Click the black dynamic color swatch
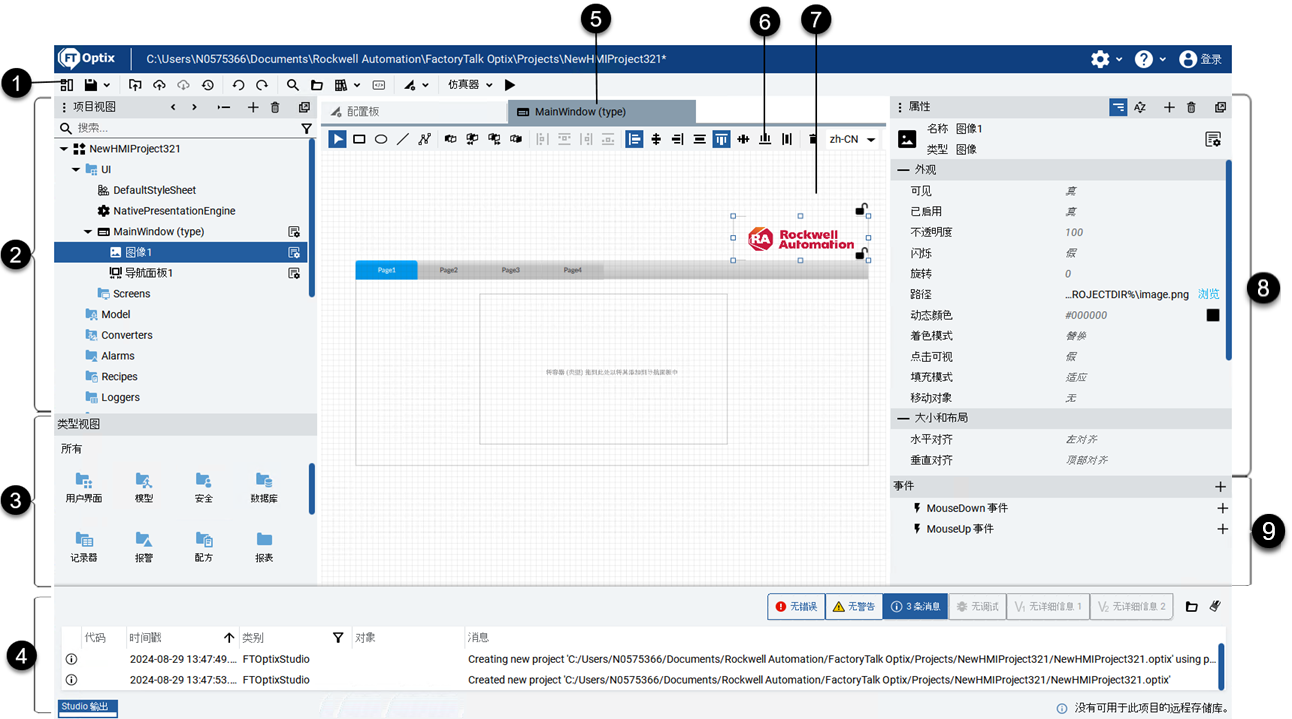Screen dimensions: 1292x719 click(1212, 315)
